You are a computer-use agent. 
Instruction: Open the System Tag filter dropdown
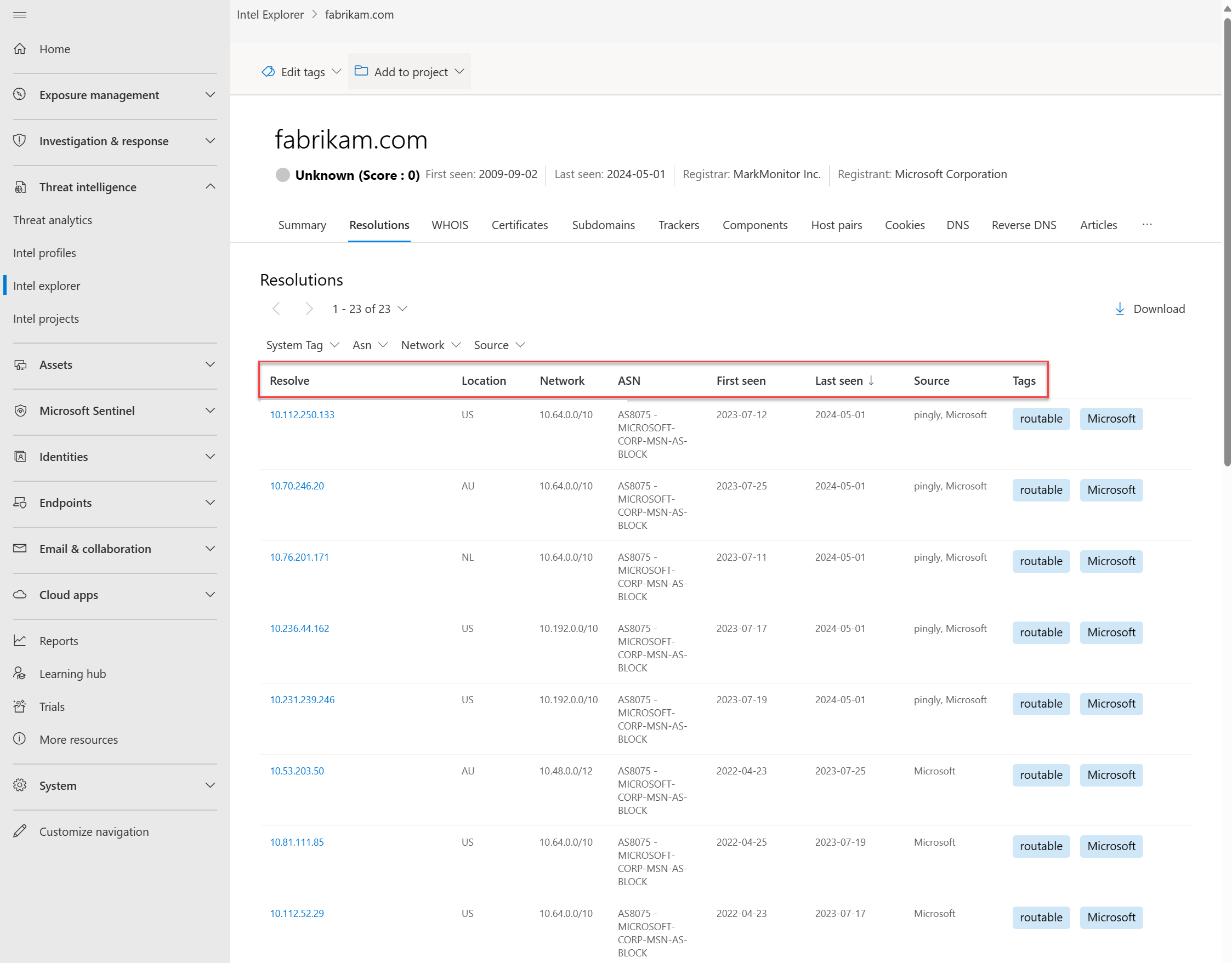(x=302, y=345)
